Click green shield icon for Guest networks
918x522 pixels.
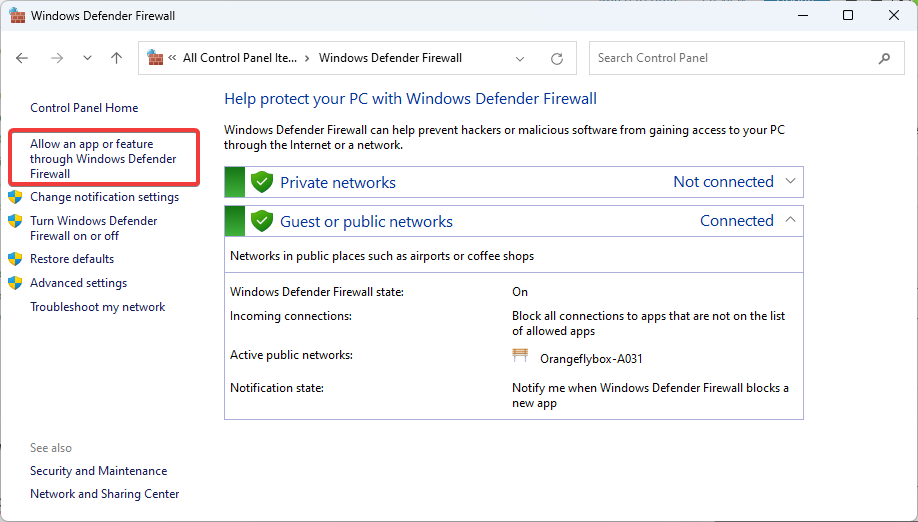(262, 221)
